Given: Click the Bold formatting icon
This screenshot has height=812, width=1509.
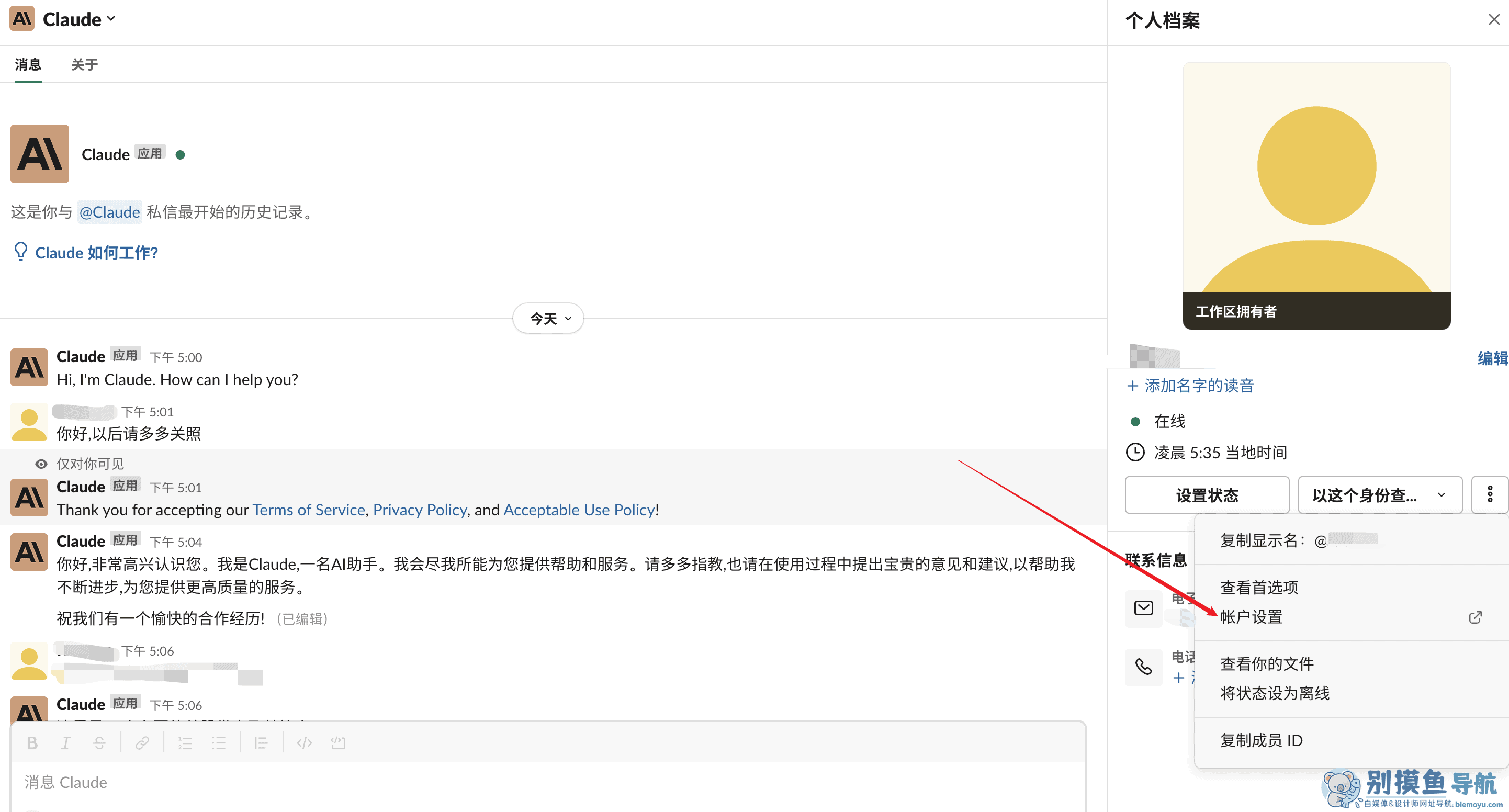Looking at the screenshot, I should click(32, 743).
